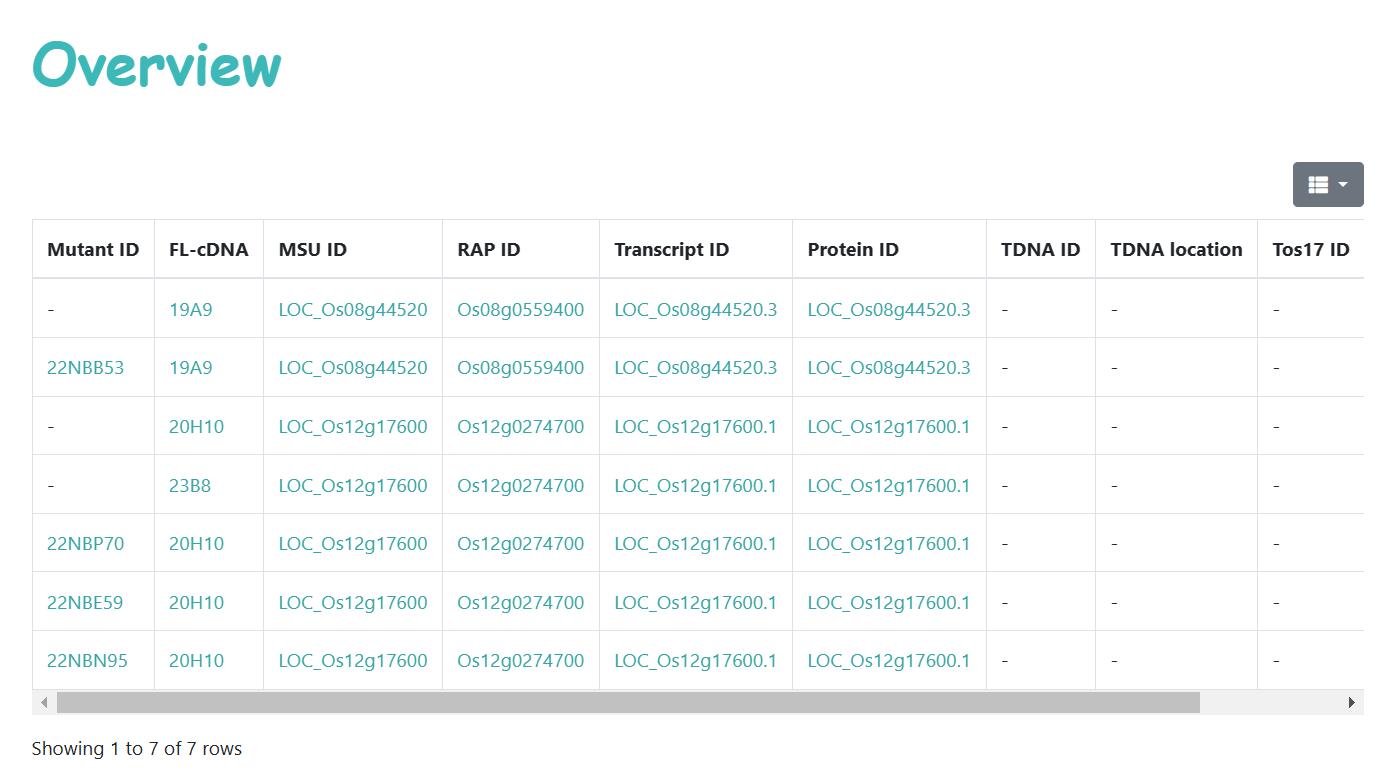
Task: Open 20H10 link in 22NBE59 row
Action: (x=197, y=603)
